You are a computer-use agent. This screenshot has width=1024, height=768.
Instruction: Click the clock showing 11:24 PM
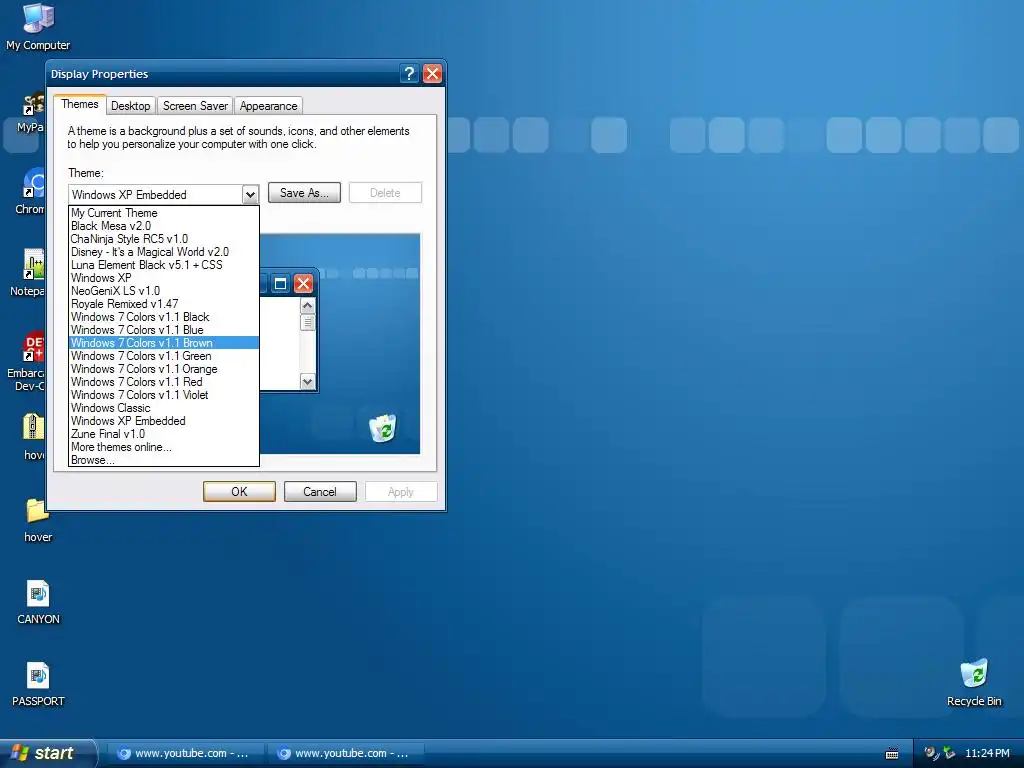click(x=987, y=754)
